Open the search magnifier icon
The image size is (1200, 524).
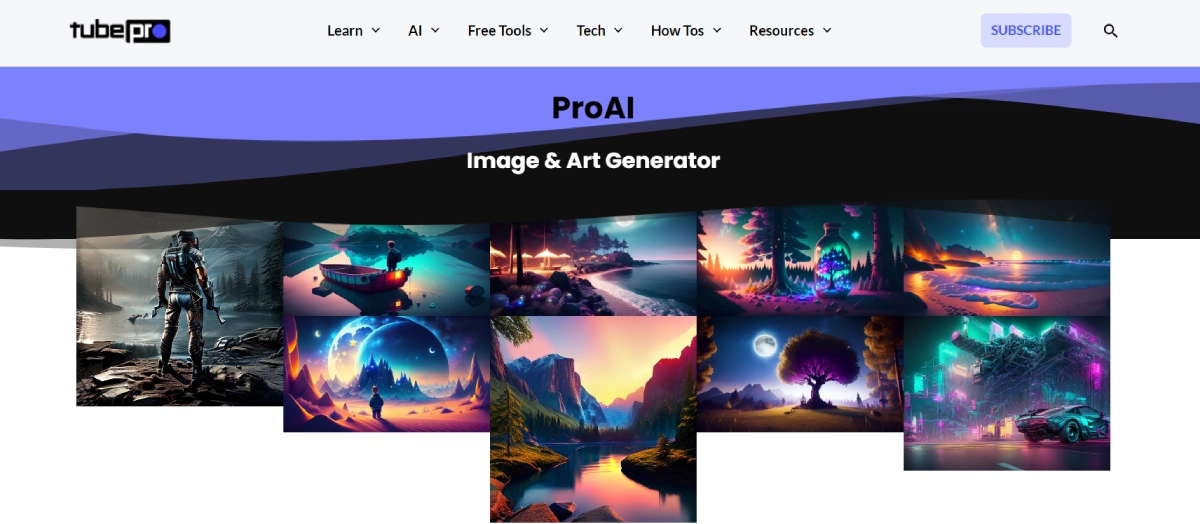point(1110,31)
